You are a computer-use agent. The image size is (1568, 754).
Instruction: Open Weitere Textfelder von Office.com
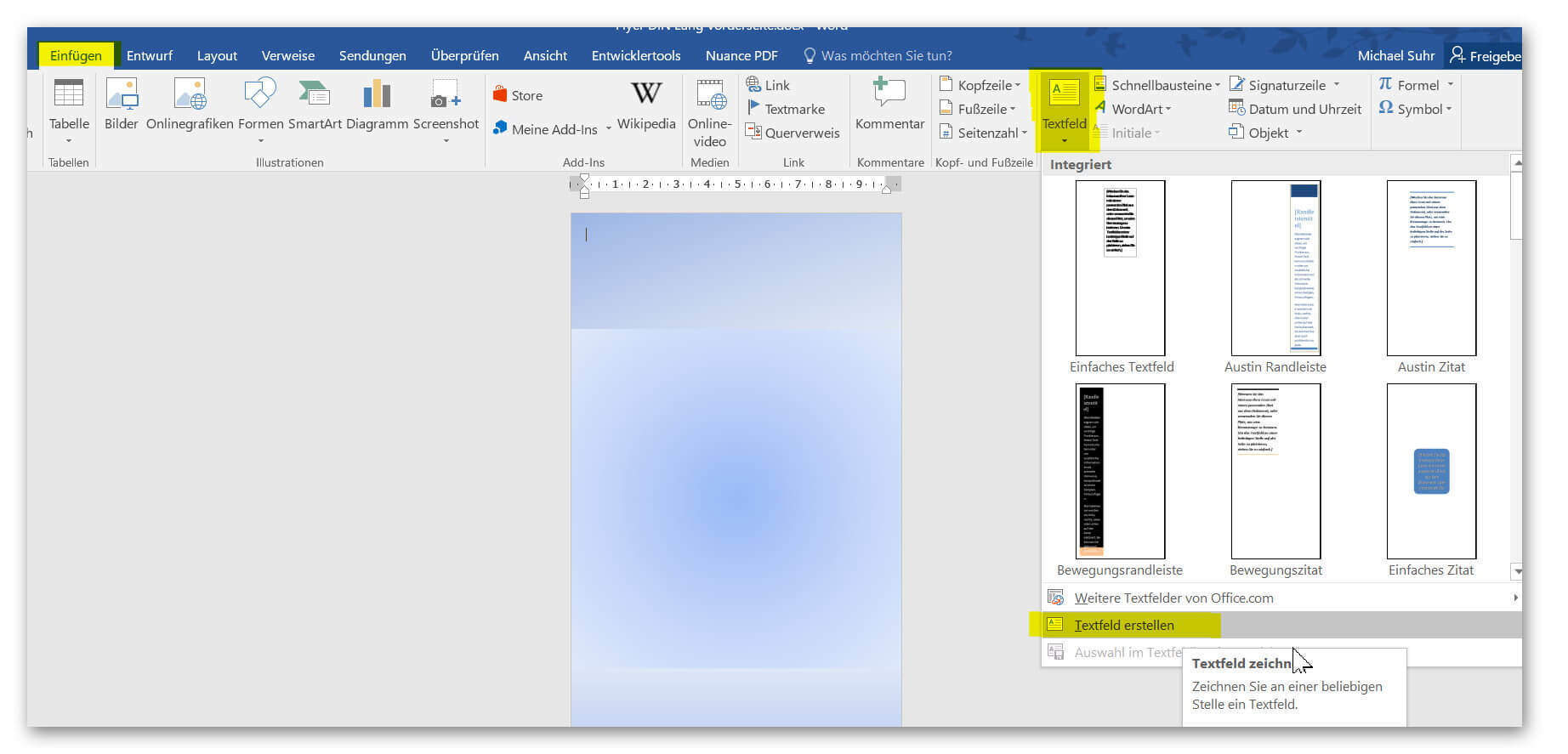tap(1281, 598)
